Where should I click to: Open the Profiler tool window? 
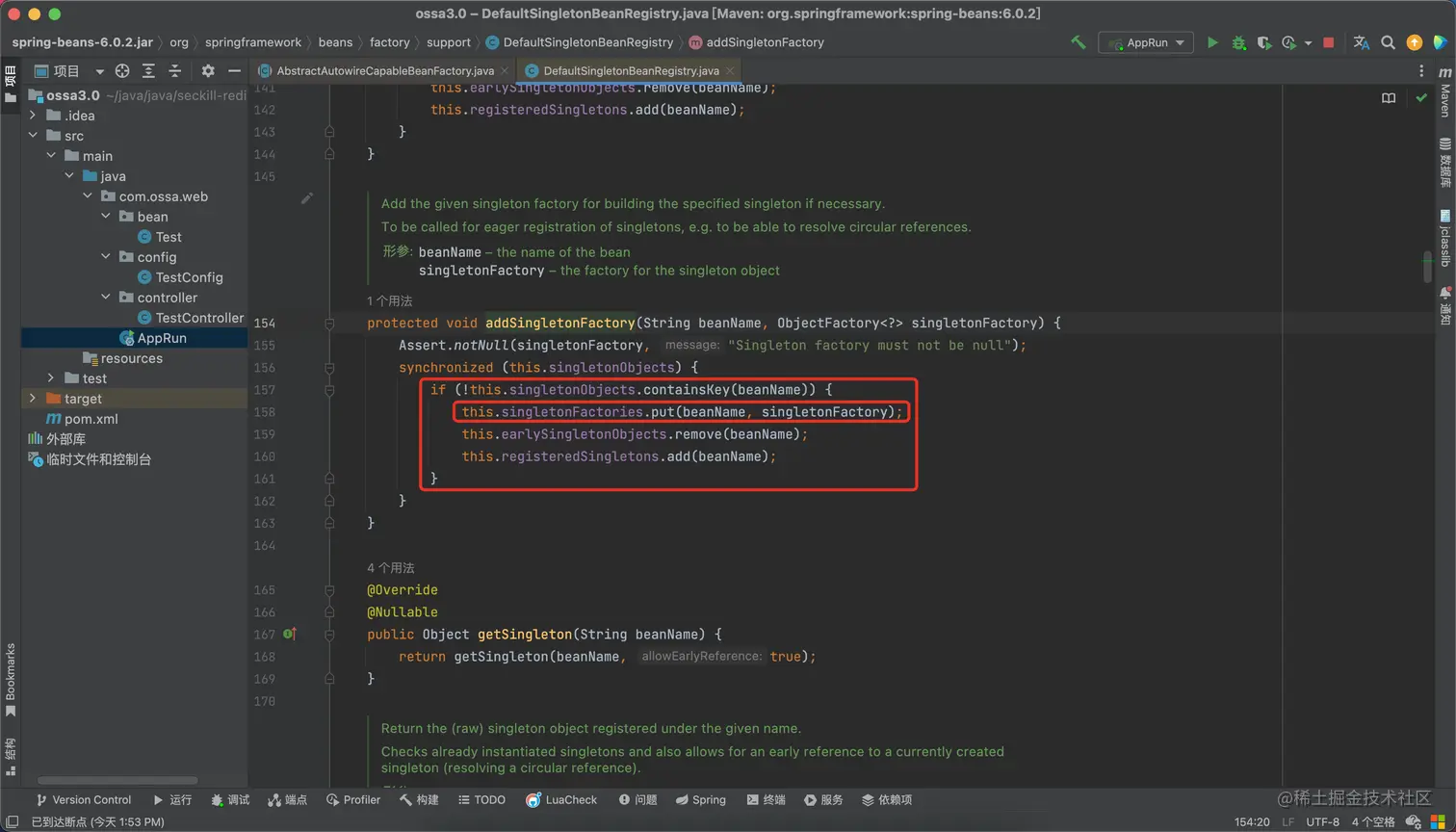tap(353, 800)
